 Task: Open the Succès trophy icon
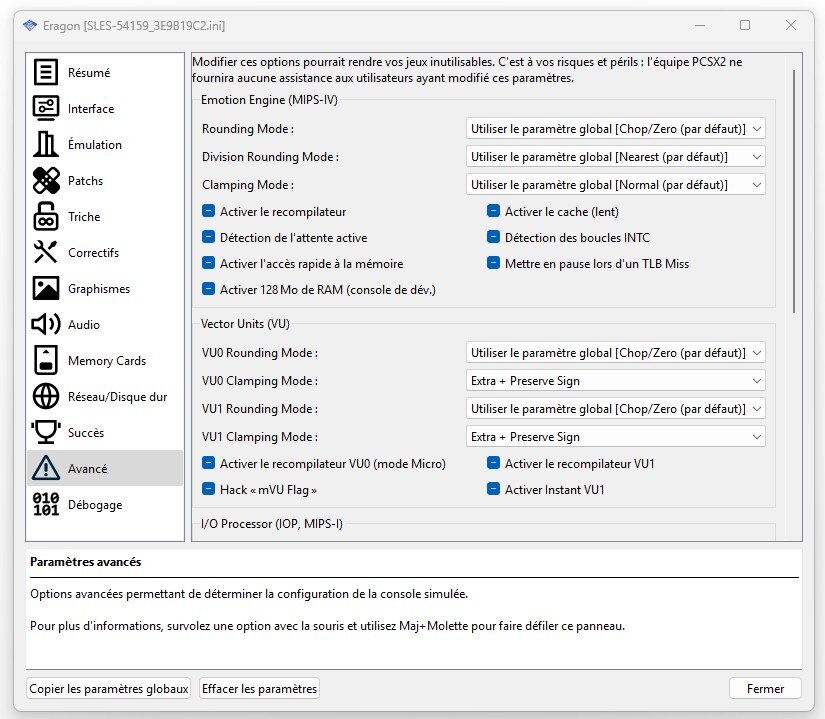point(46,433)
